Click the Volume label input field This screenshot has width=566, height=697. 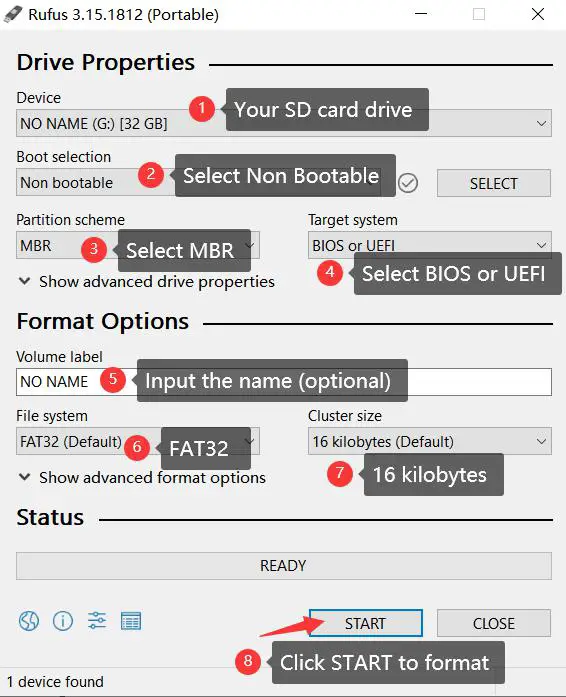coord(284,382)
